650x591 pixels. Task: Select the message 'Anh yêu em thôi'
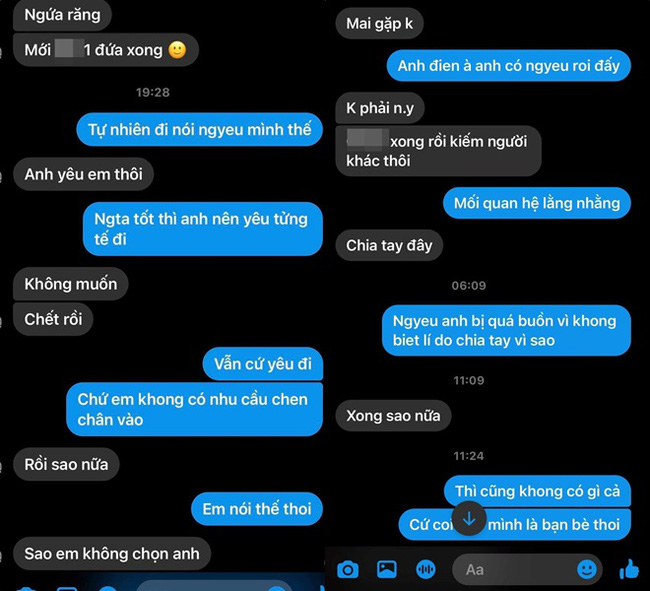[x=83, y=174]
